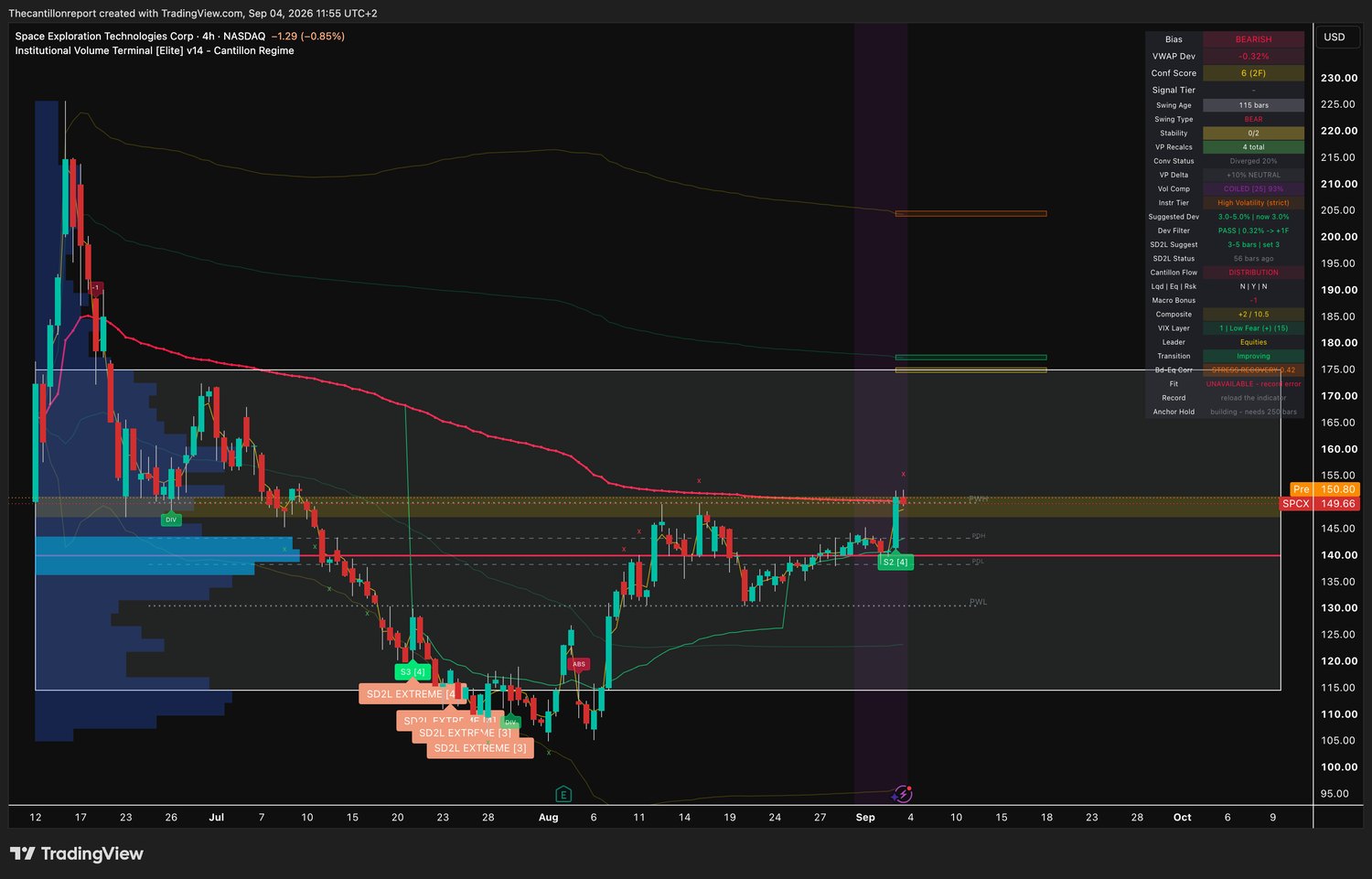The width and height of the screenshot is (1372, 879).
Task: Click the N | Y | N value
Action: point(1253,286)
